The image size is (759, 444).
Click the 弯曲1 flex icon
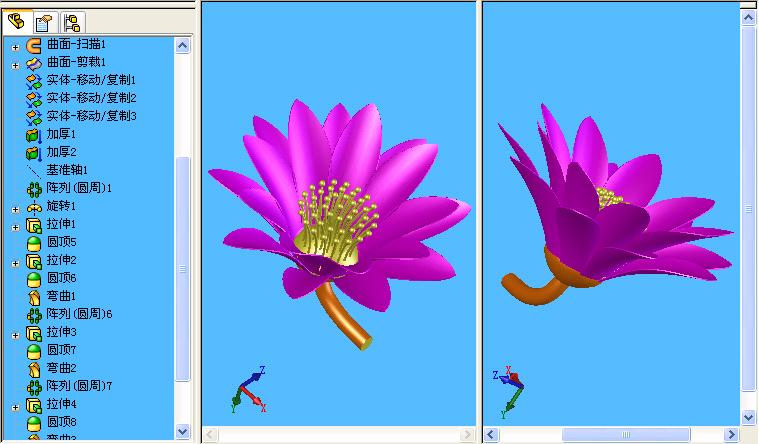34,297
